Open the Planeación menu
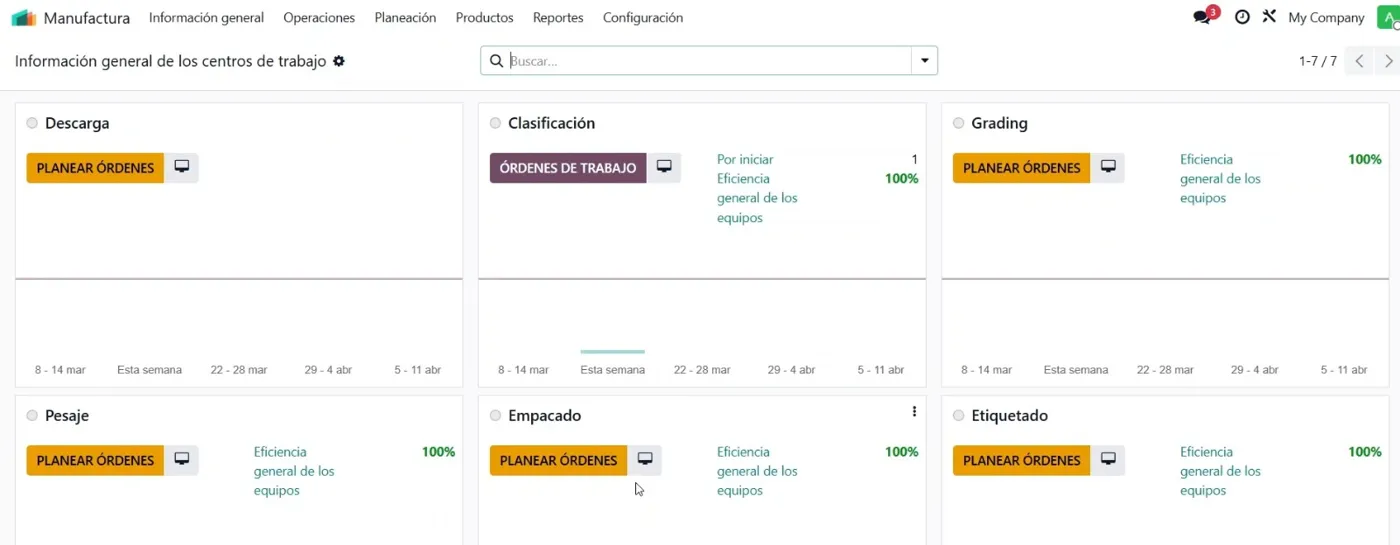 pyautogui.click(x=405, y=18)
